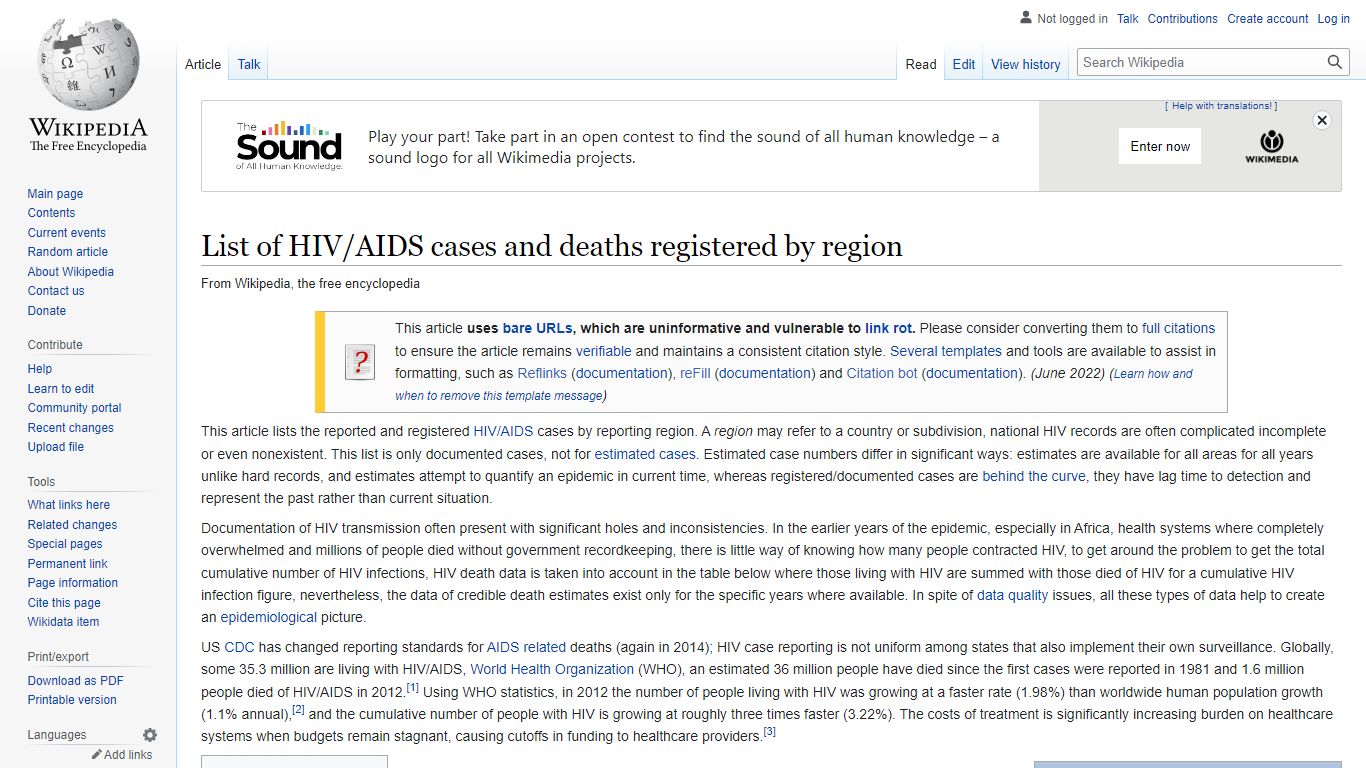The image size is (1366, 768).
Task: Open Upload file link
Action: pos(55,447)
